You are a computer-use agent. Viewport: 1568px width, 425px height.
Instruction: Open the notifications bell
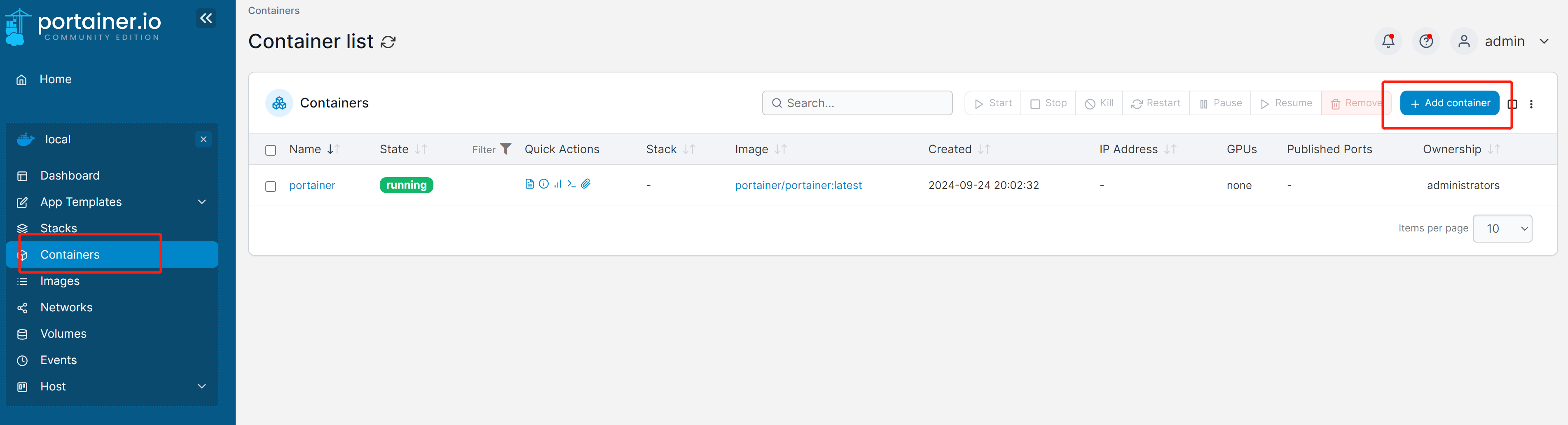coord(1388,42)
